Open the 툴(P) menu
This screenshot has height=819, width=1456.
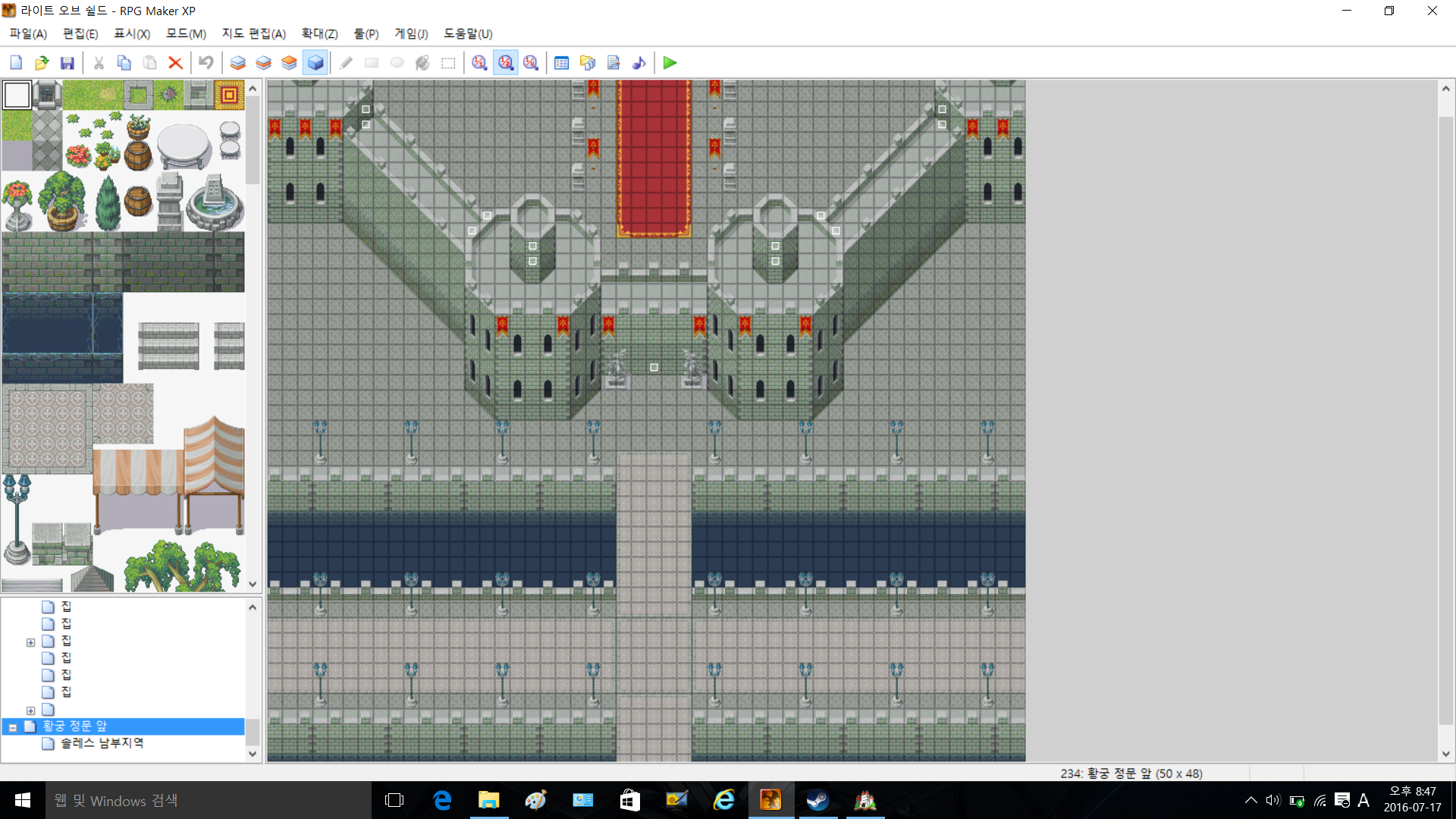click(366, 34)
